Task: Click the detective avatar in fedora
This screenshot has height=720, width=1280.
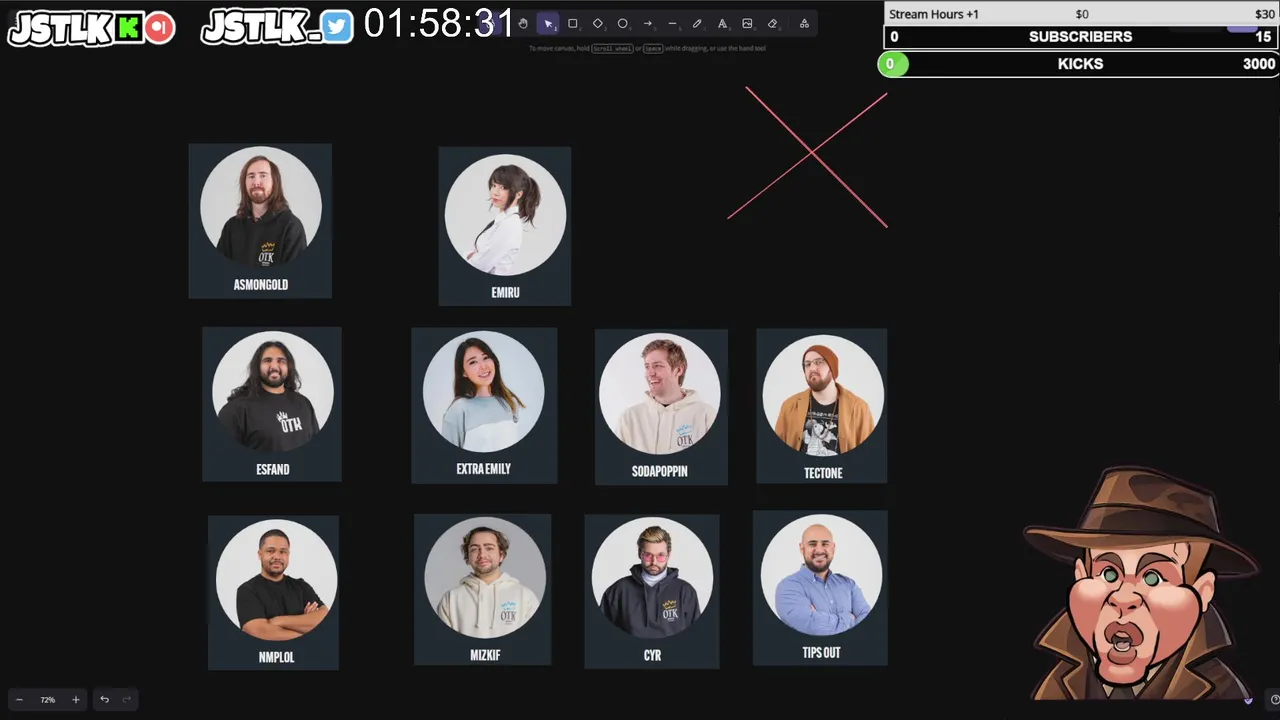Action: (1140, 583)
